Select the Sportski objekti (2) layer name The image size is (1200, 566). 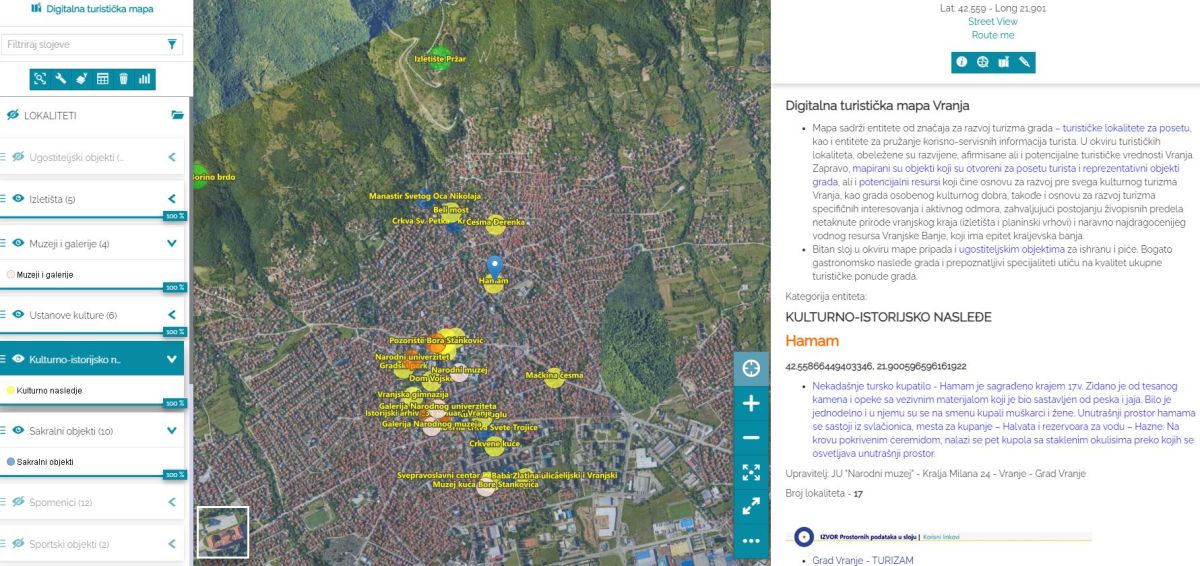coord(70,544)
